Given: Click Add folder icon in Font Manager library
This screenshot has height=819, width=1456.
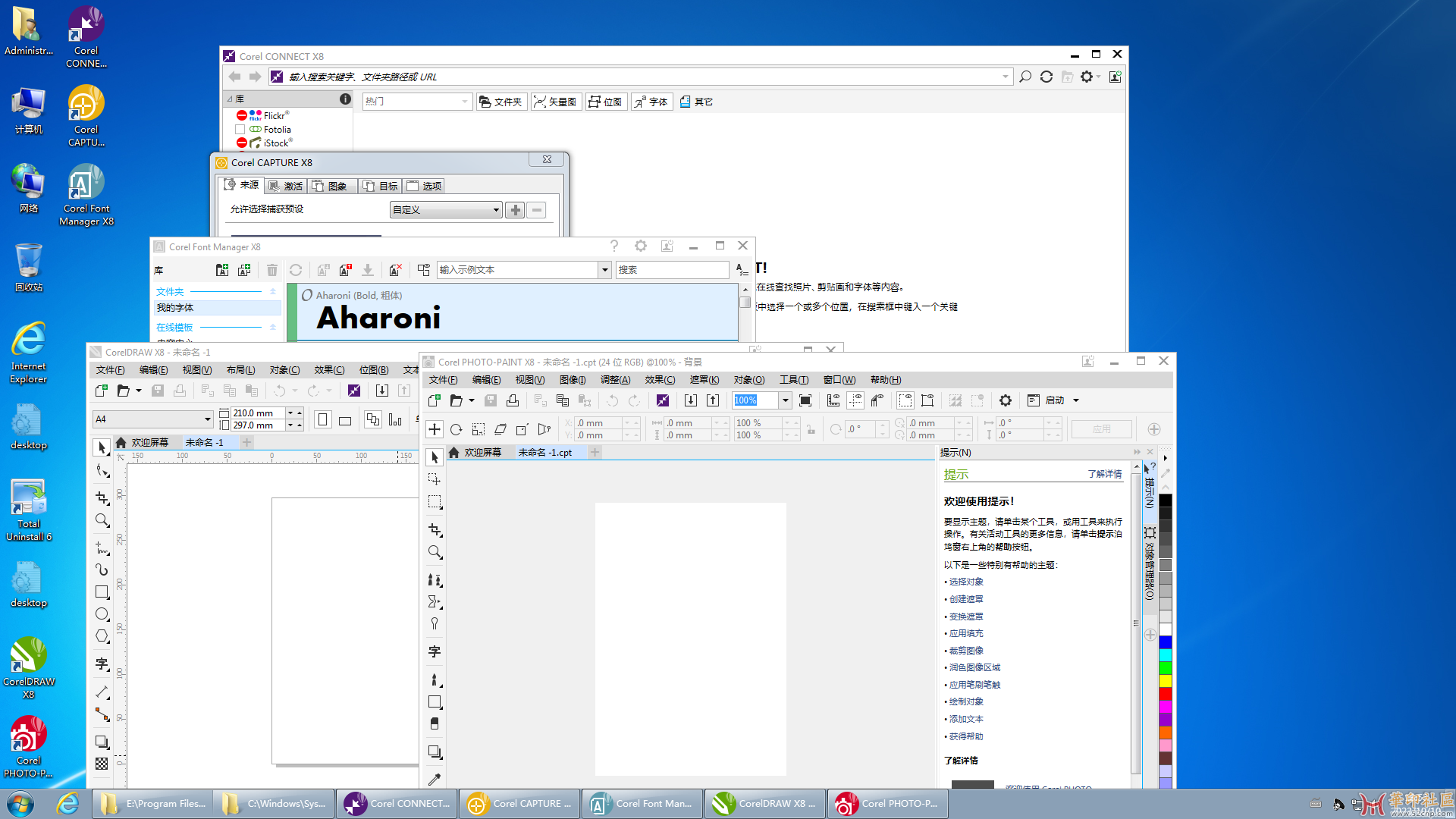Looking at the screenshot, I should (x=221, y=269).
